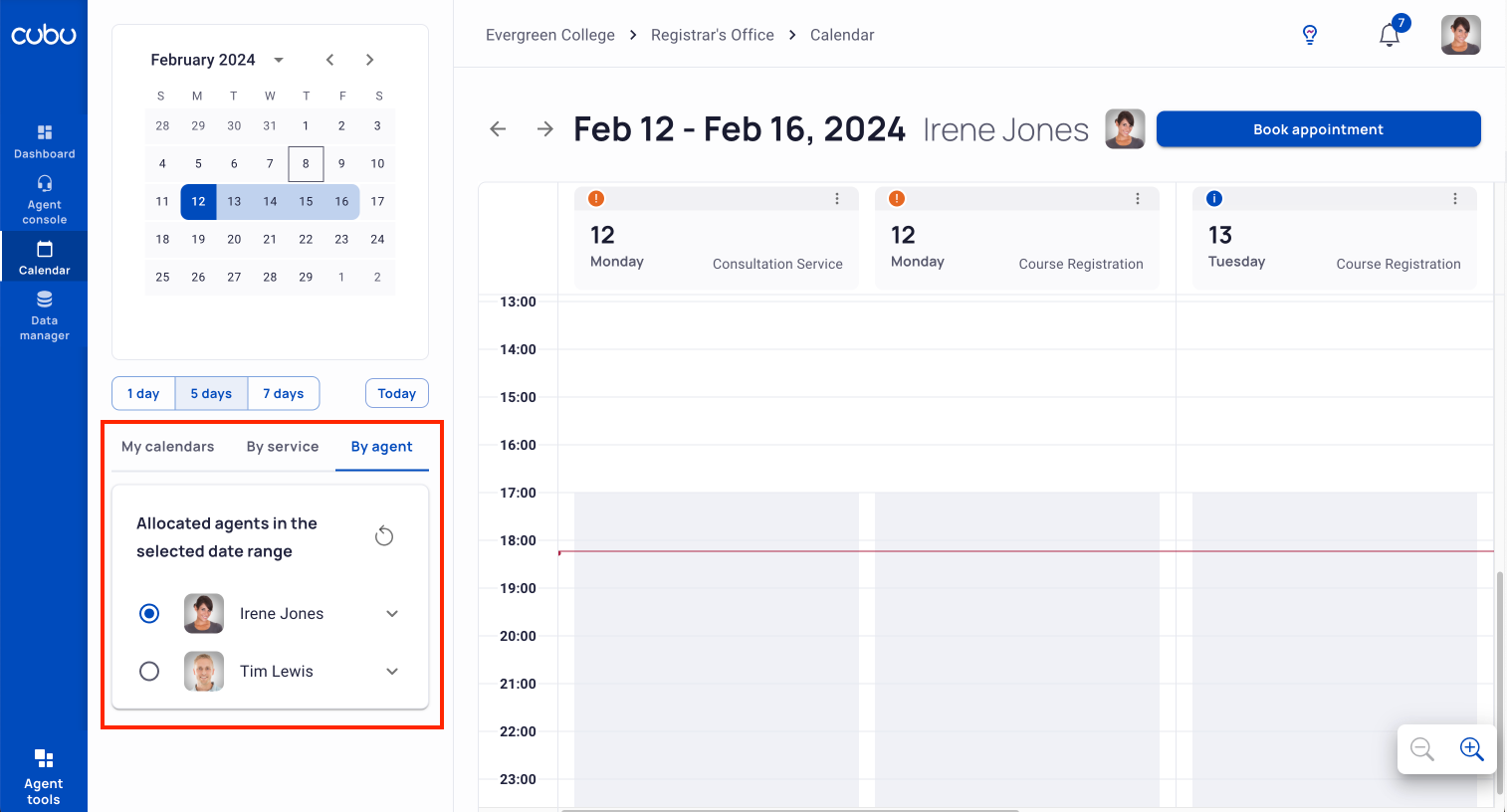Reset the allocated agents list
The height and width of the screenshot is (812, 1507).
click(x=384, y=536)
